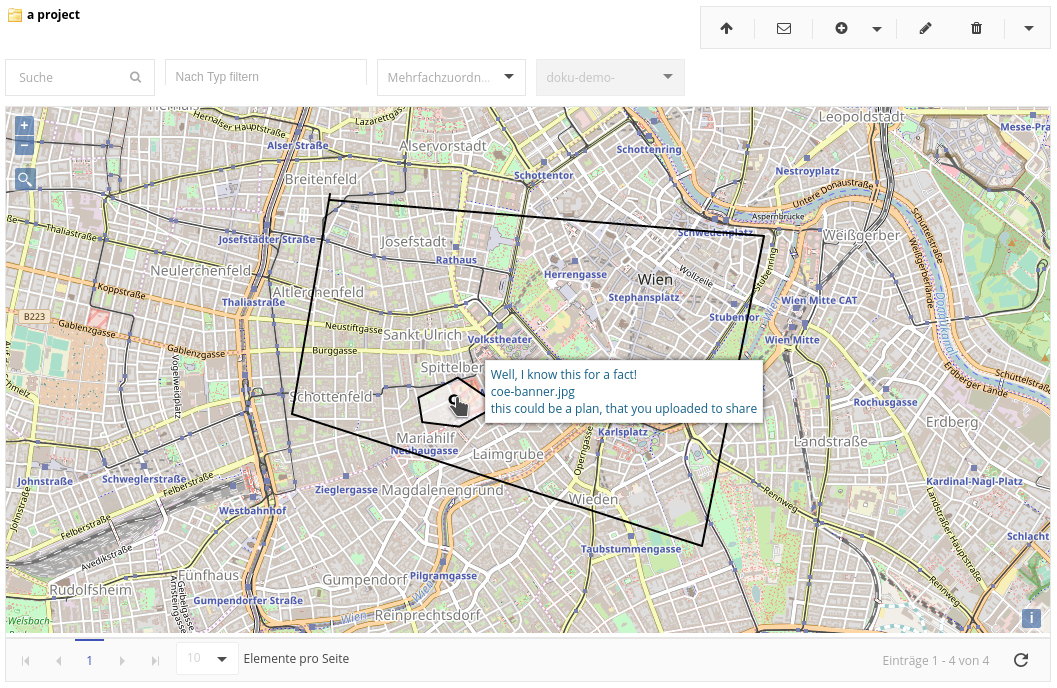Click the trash delete icon

pyautogui.click(x=976, y=29)
